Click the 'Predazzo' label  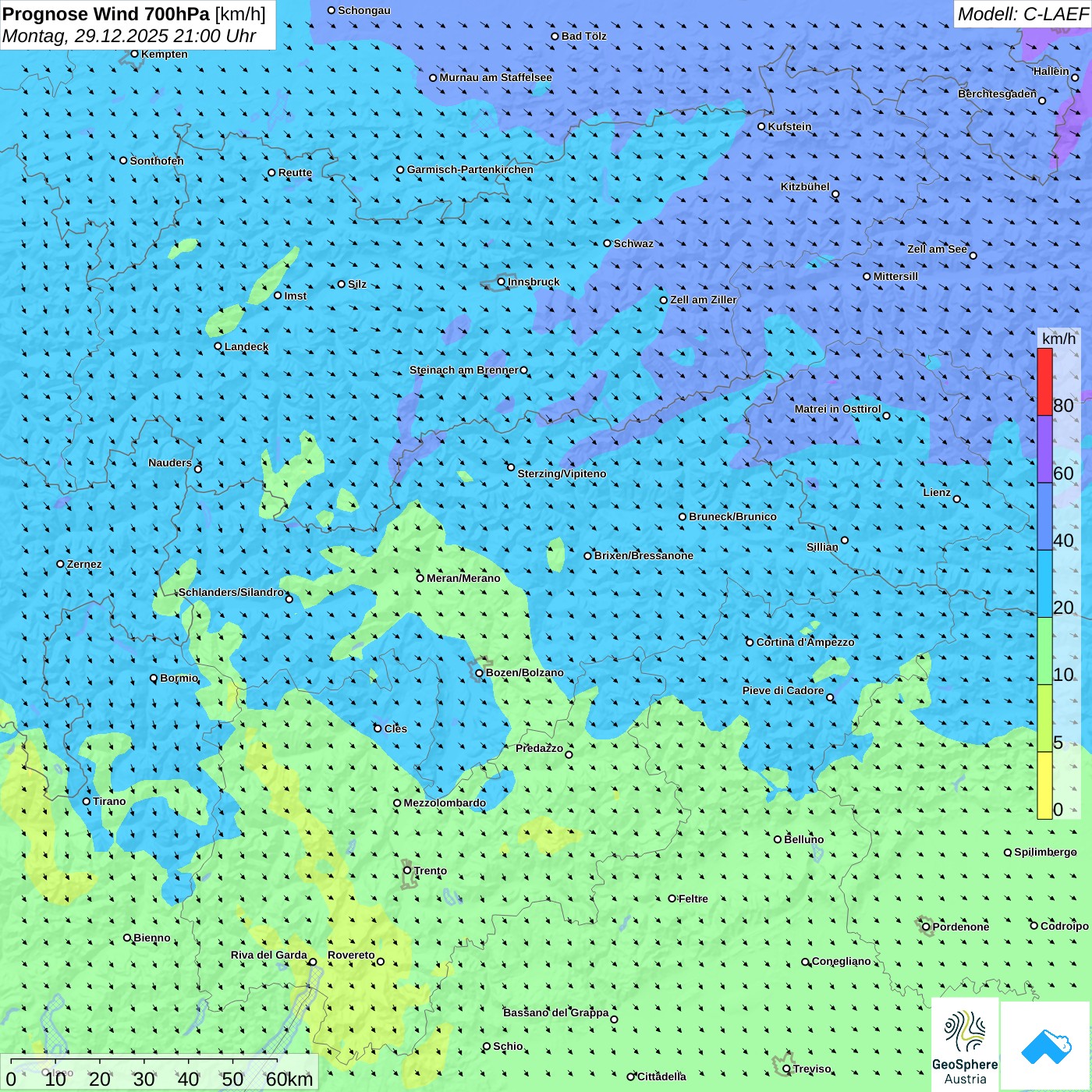coord(539,748)
